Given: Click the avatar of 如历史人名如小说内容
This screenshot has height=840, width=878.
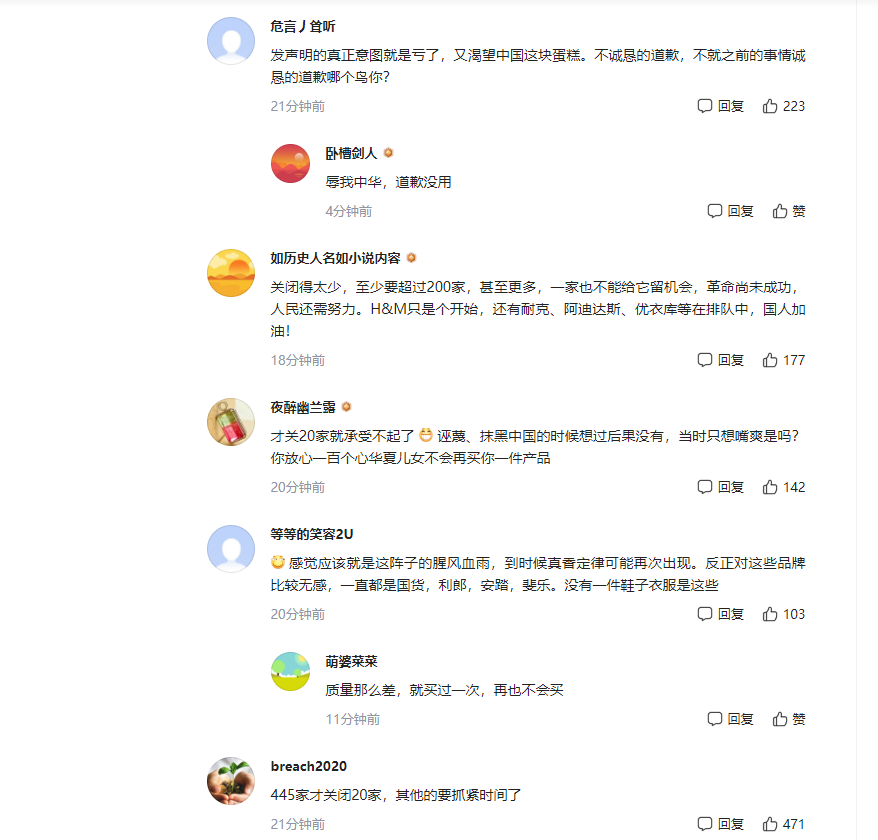Looking at the screenshot, I should coord(231,273).
